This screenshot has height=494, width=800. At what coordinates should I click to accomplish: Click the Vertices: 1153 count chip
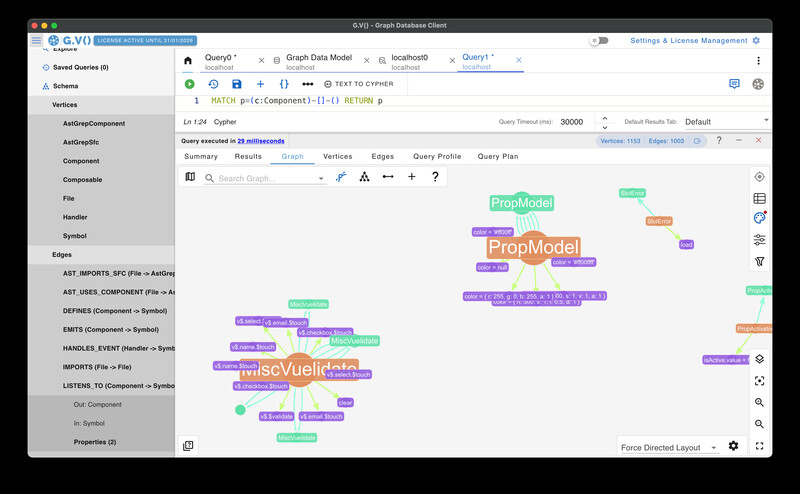click(620, 141)
